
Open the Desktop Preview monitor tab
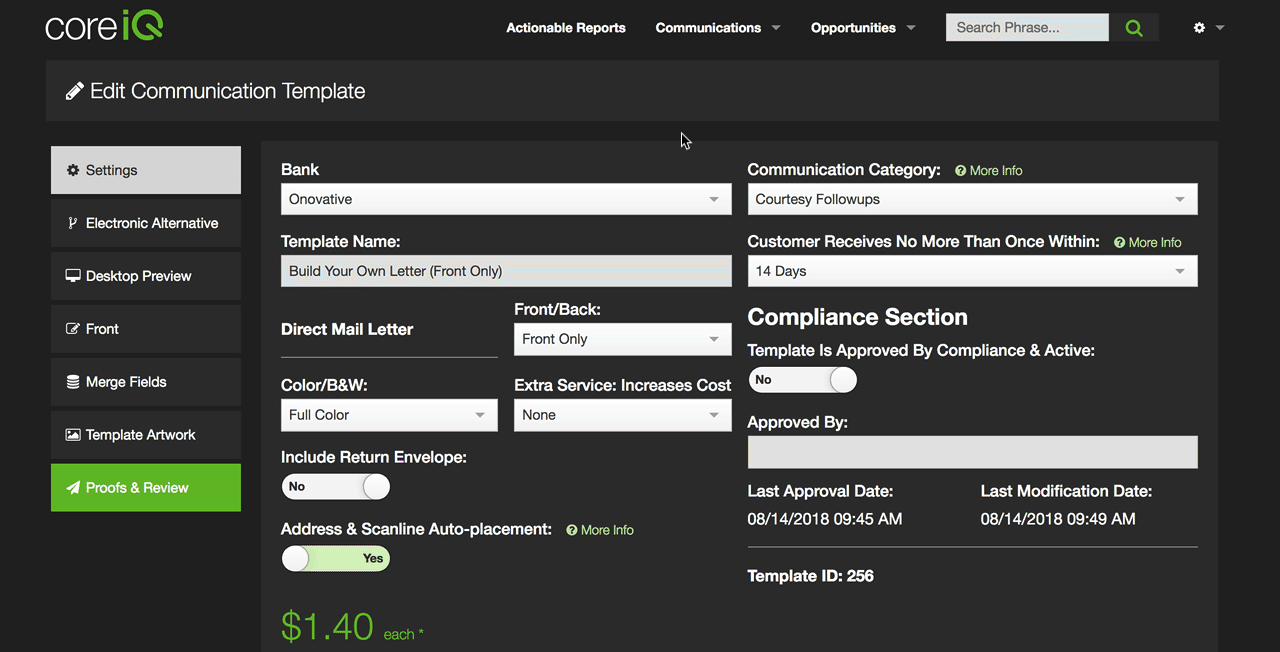pos(146,276)
